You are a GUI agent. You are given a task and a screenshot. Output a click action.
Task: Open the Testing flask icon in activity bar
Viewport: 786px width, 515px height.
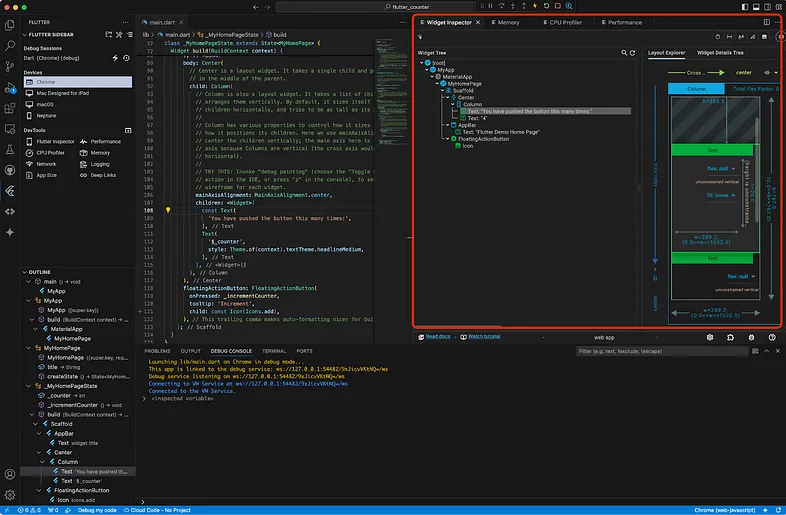10,149
